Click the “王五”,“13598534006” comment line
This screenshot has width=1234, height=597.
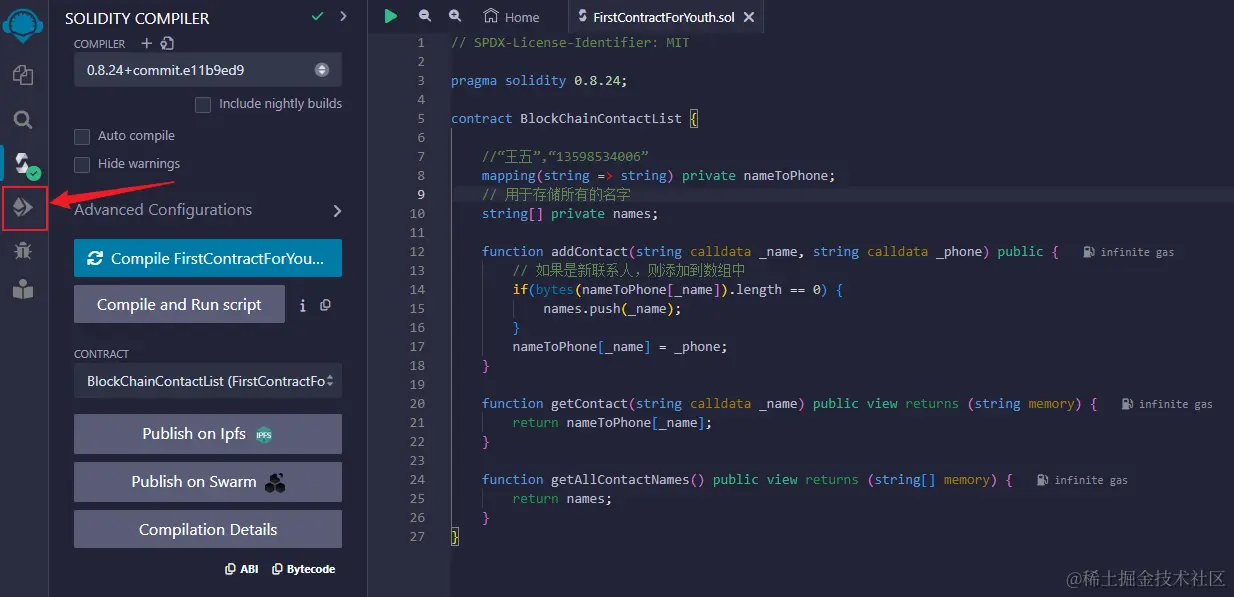coord(565,156)
